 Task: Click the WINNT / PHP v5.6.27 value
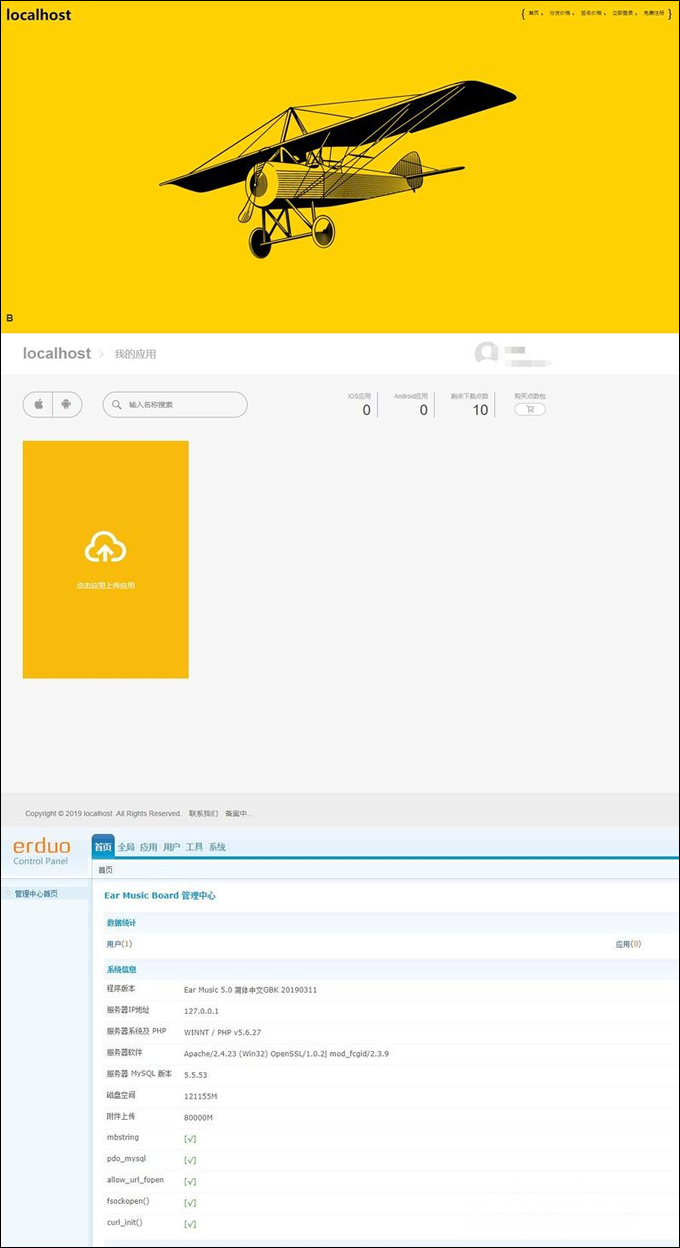(x=222, y=1032)
